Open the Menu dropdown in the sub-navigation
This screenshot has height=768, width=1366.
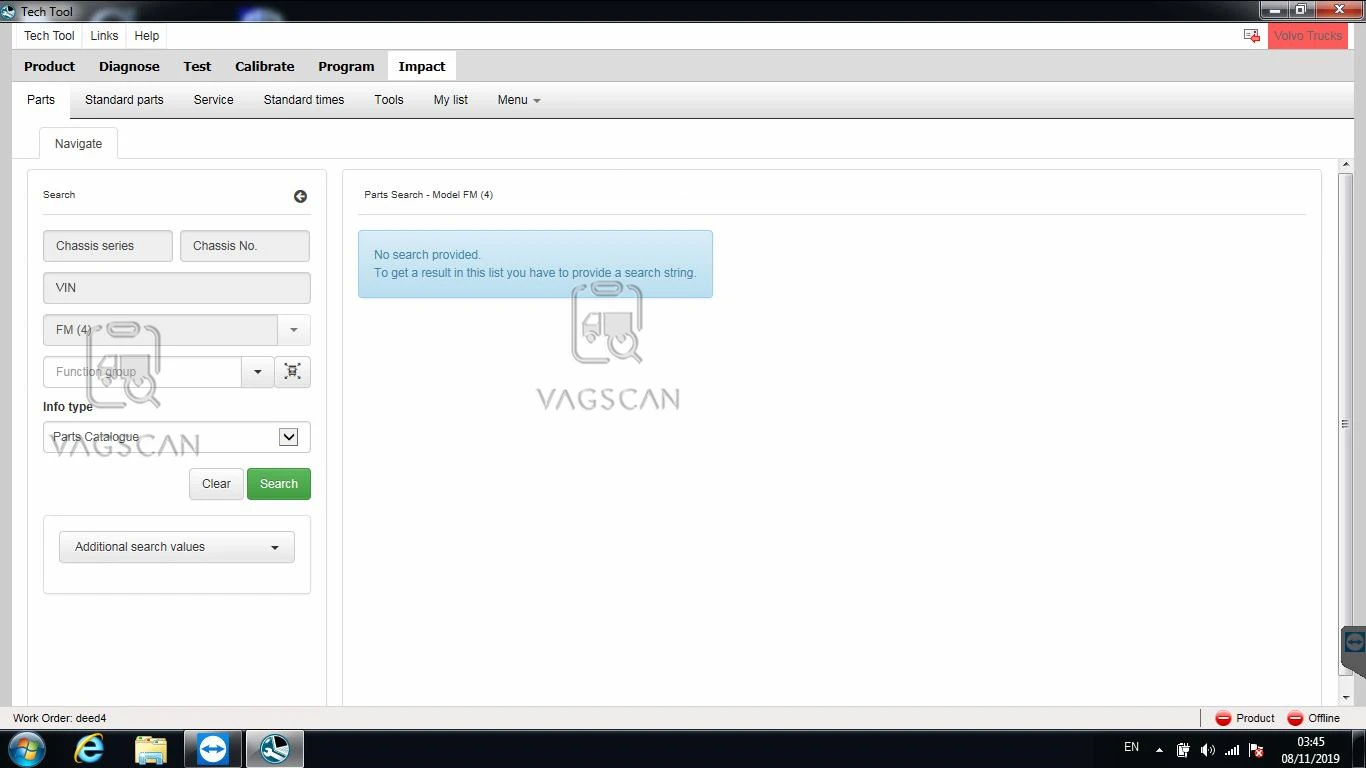point(519,100)
